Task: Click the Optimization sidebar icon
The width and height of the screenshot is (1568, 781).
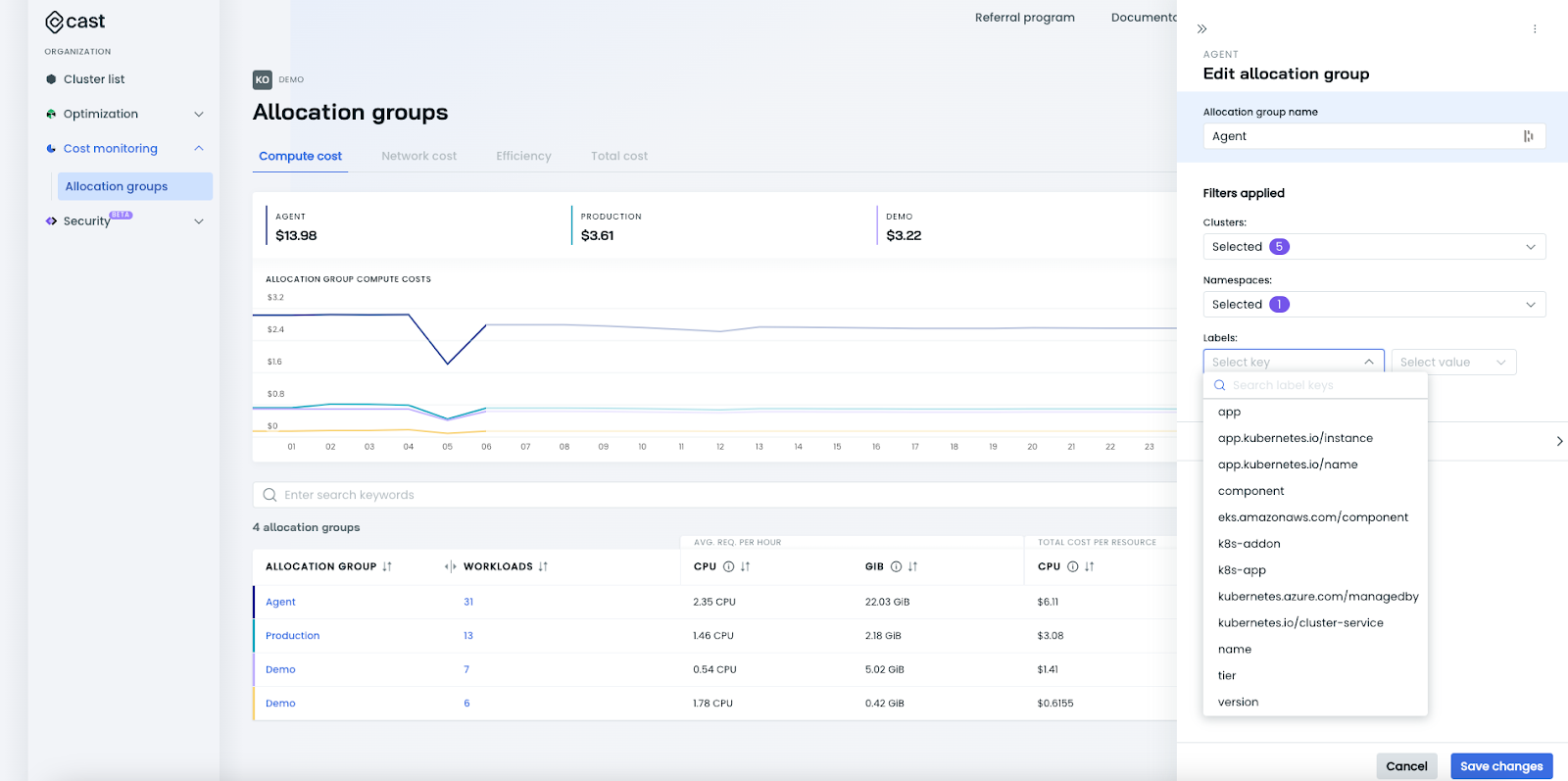Action: [x=51, y=114]
